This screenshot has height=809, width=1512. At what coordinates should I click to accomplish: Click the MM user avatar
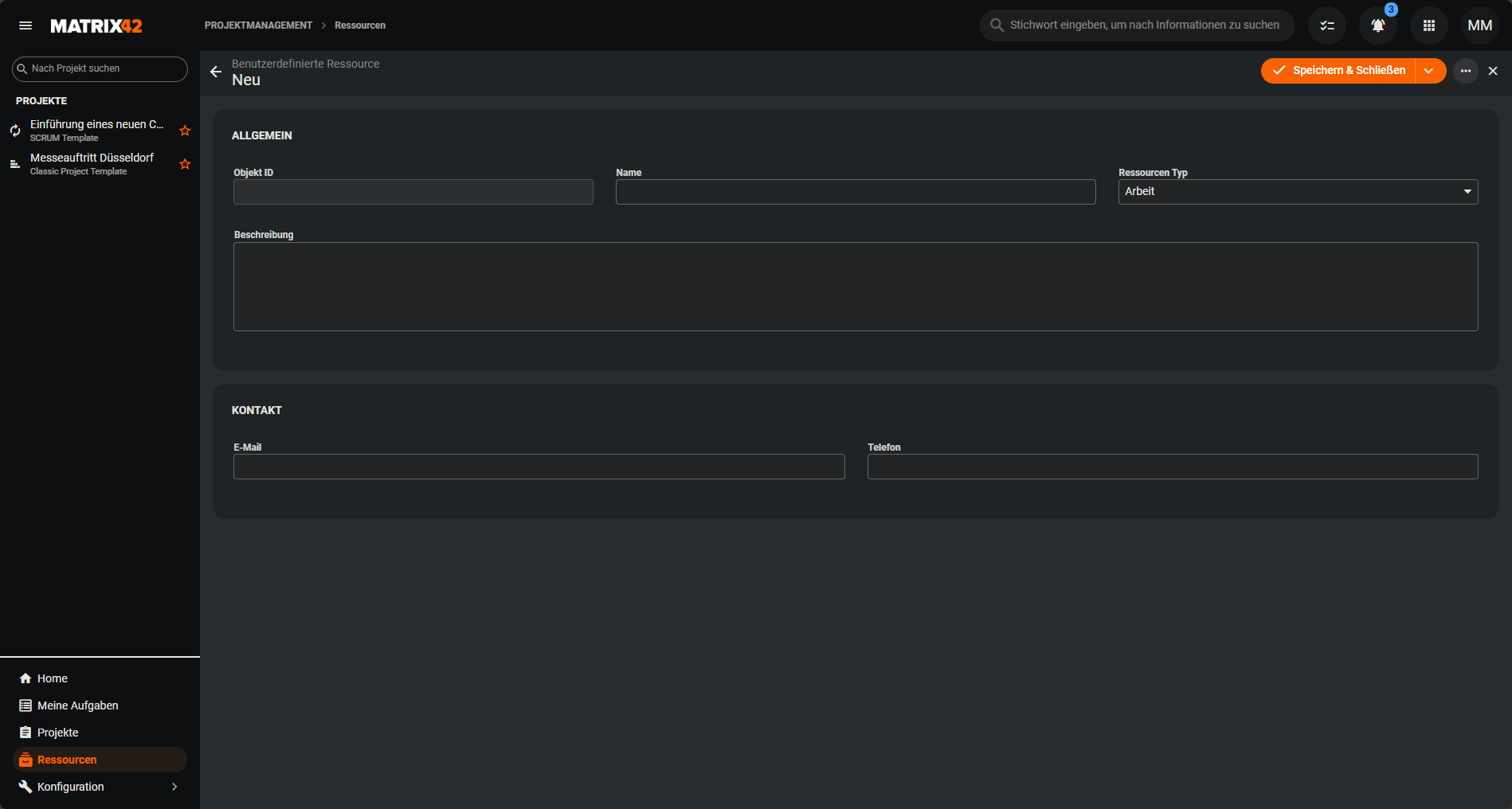pyautogui.click(x=1479, y=25)
